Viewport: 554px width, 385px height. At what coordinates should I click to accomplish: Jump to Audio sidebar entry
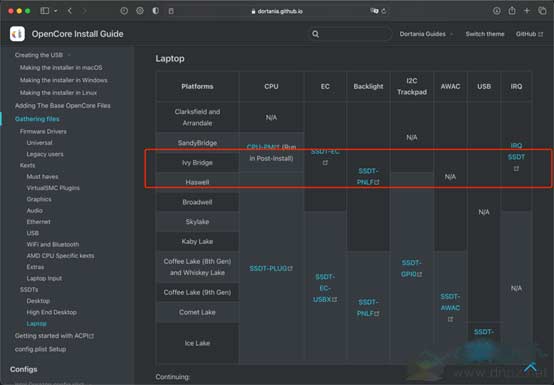(x=35, y=211)
